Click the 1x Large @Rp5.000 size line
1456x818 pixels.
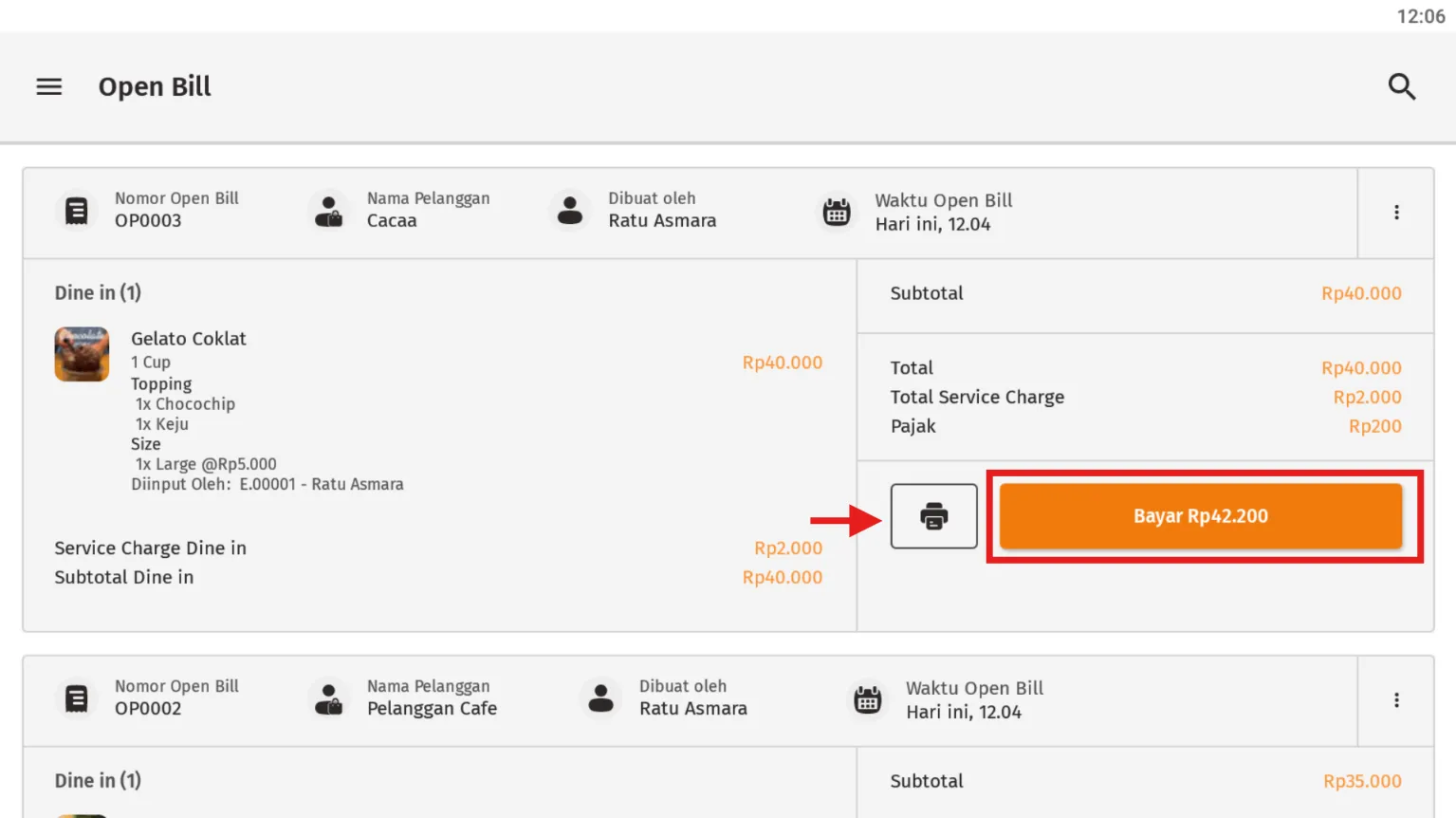click(x=206, y=464)
